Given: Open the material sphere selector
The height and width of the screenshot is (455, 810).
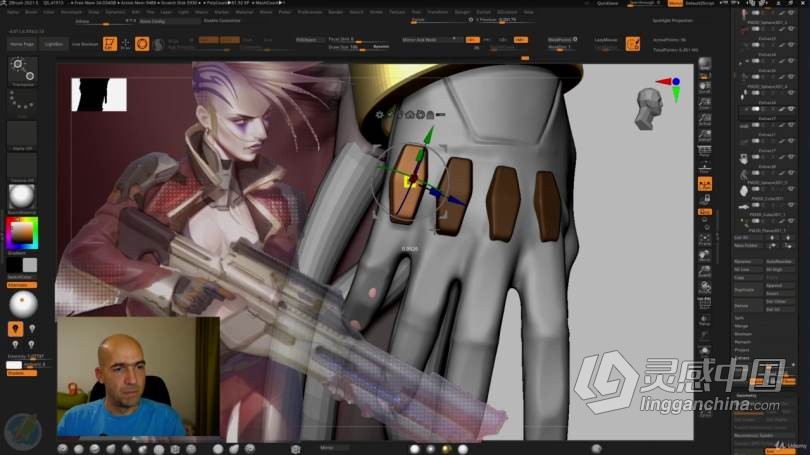Looking at the screenshot, I should click(x=22, y=197).
